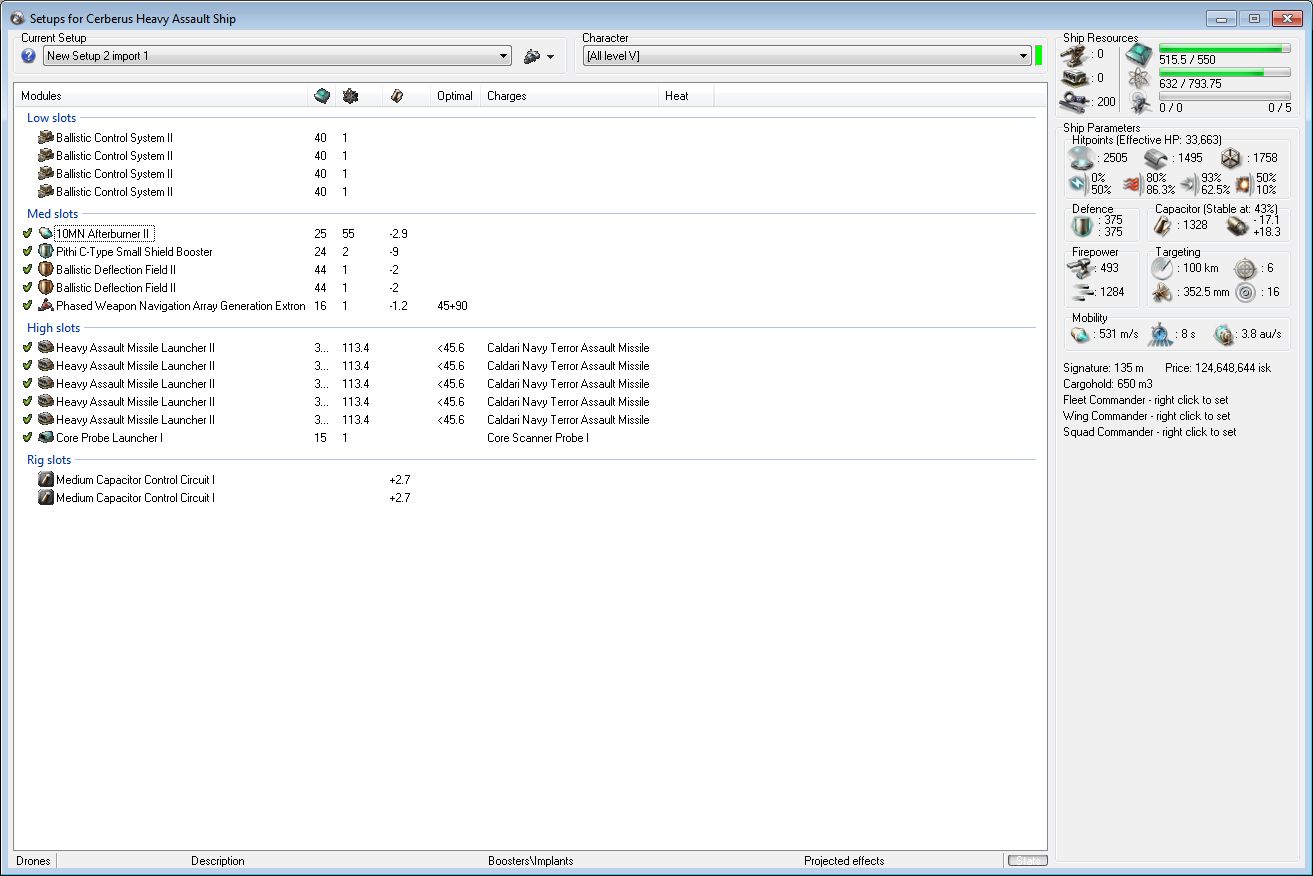Click the Price: 124,648,644 isk text
This screenshot has height=876, width=1313.
pos(1218,368)
